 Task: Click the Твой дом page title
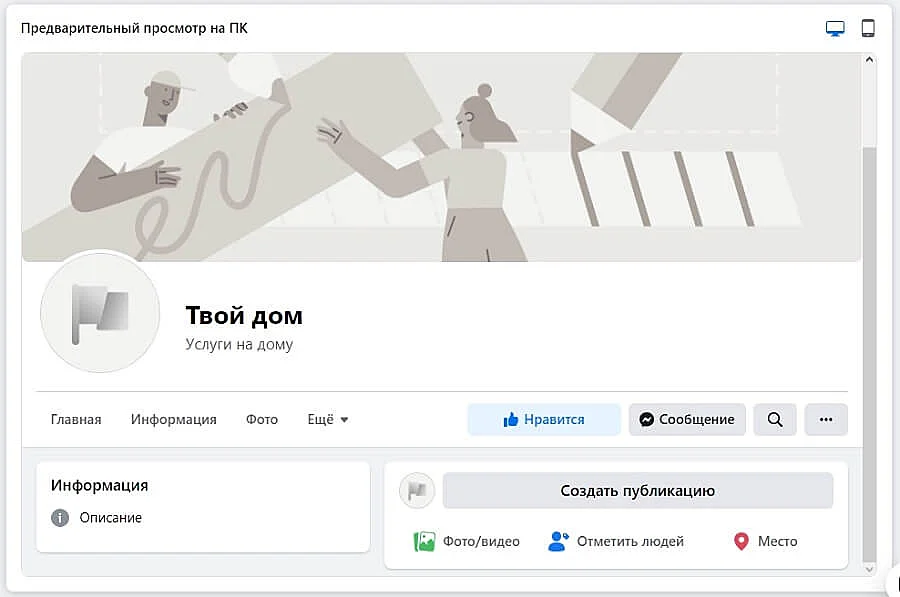tap(244, 316)
